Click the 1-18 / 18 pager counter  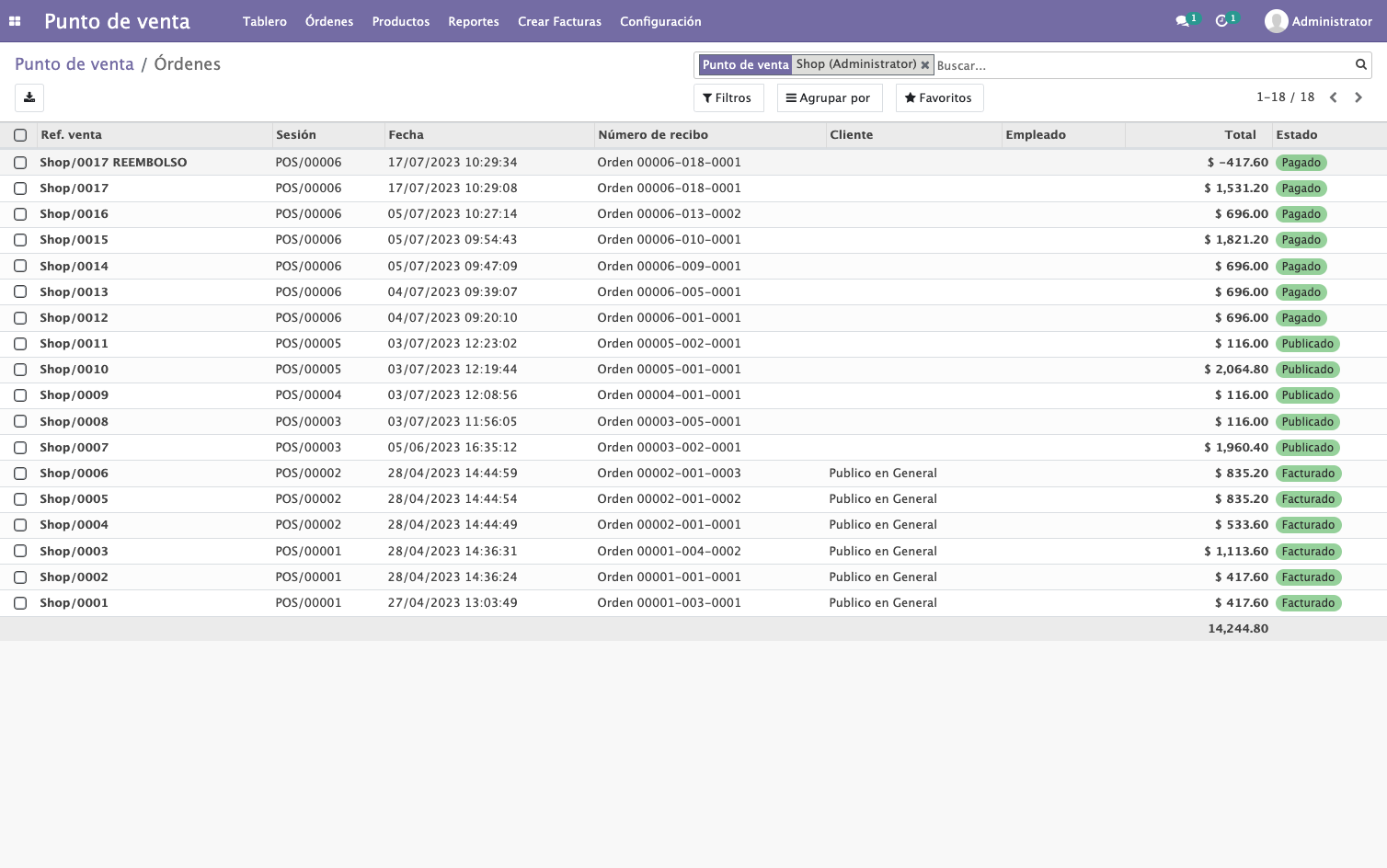1286,97
